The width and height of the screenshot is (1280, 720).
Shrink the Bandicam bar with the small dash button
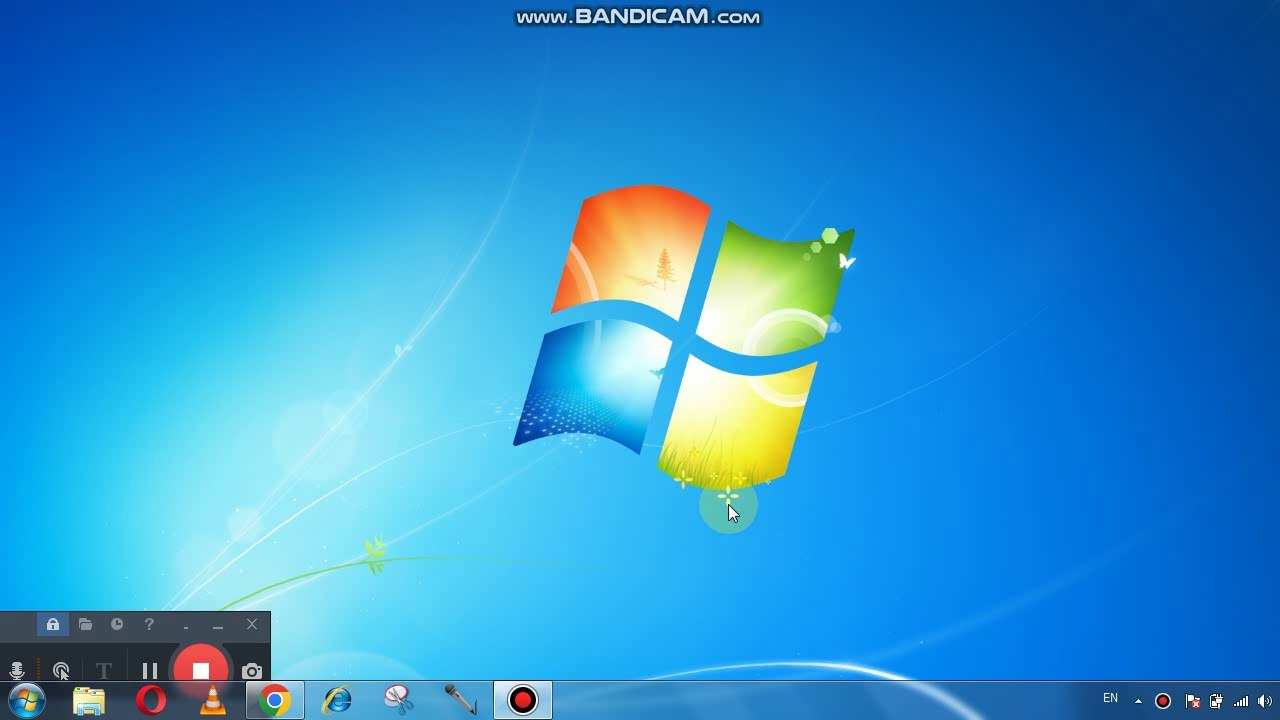(x=186, y=627)
